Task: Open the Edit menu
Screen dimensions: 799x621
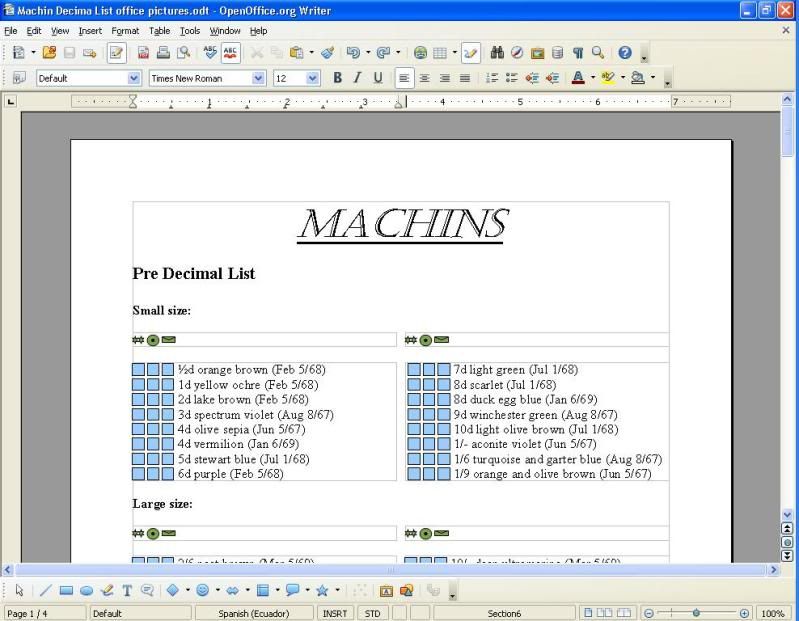Action: pos(34,31)
